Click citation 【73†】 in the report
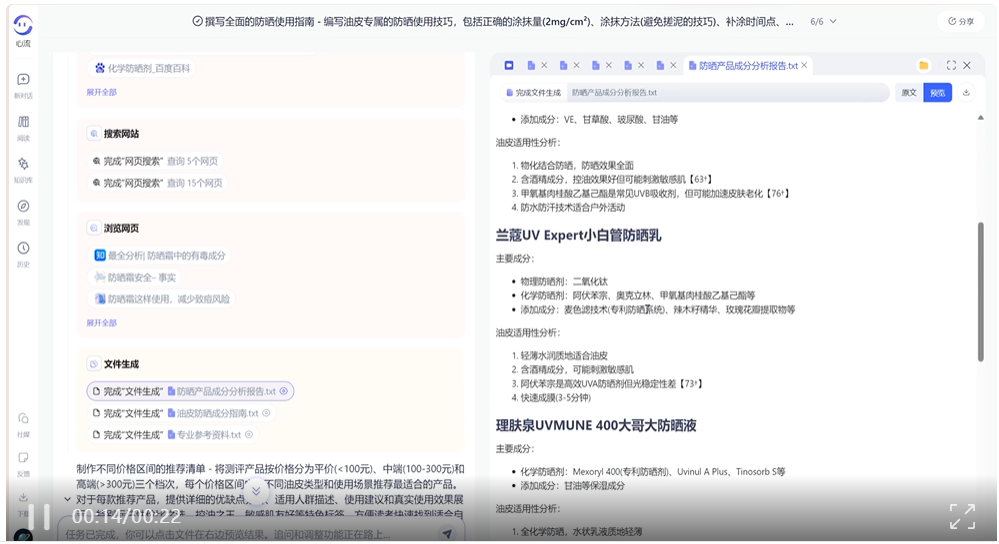 pos(689,384)
